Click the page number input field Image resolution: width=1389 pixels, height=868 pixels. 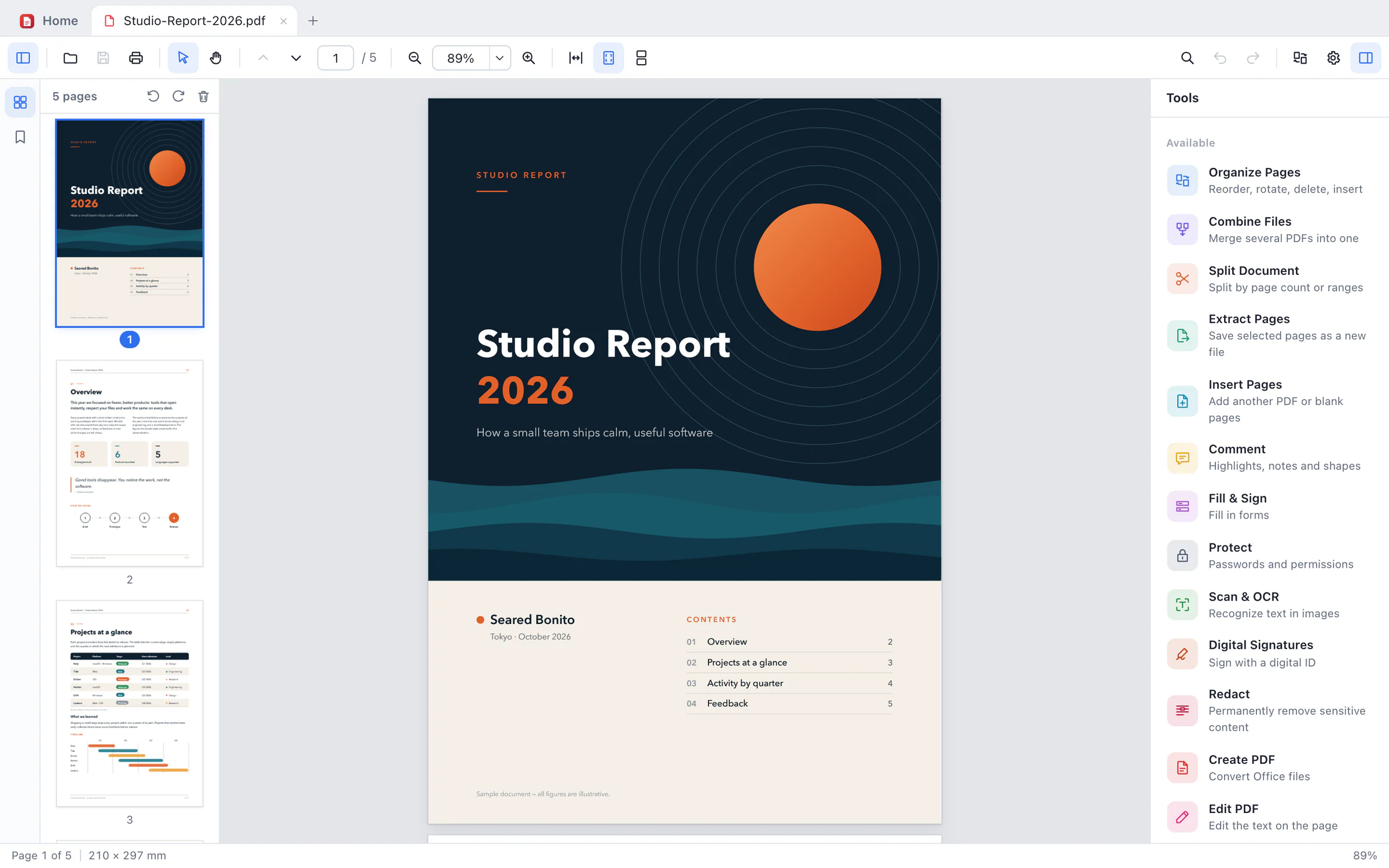click(336, 58)
